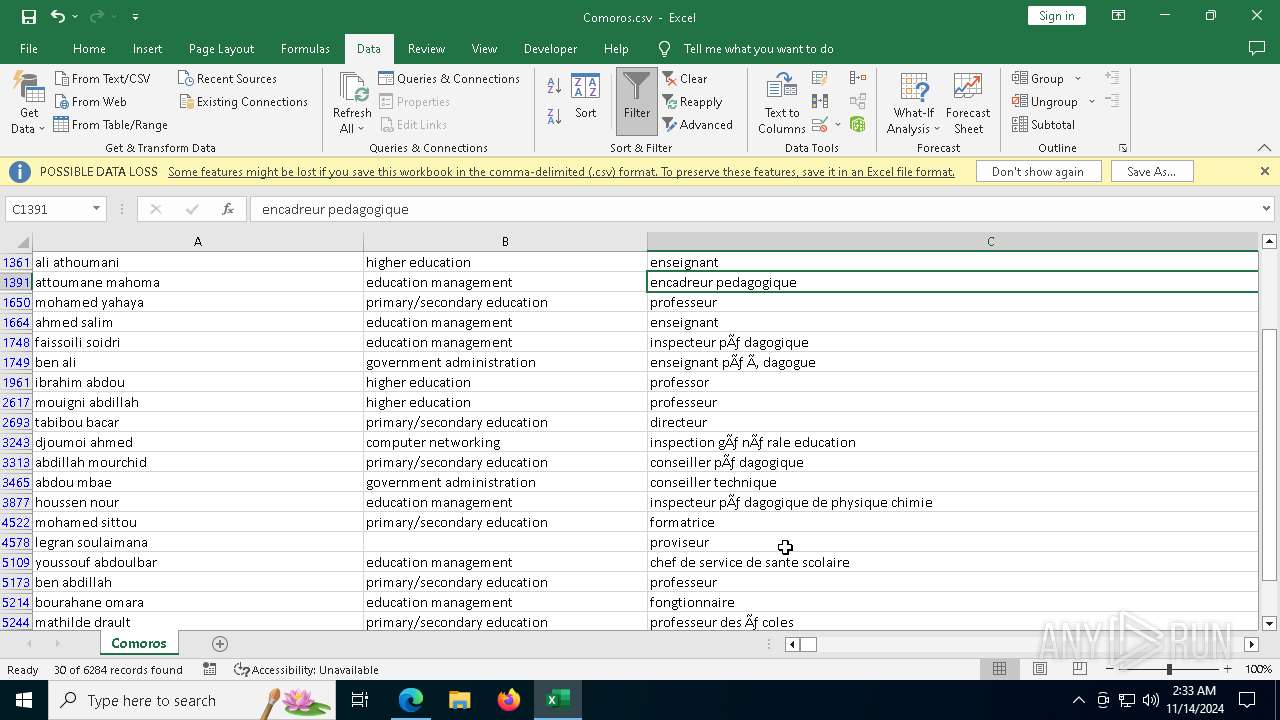Switch to Page Layout tab

(221, 48)
